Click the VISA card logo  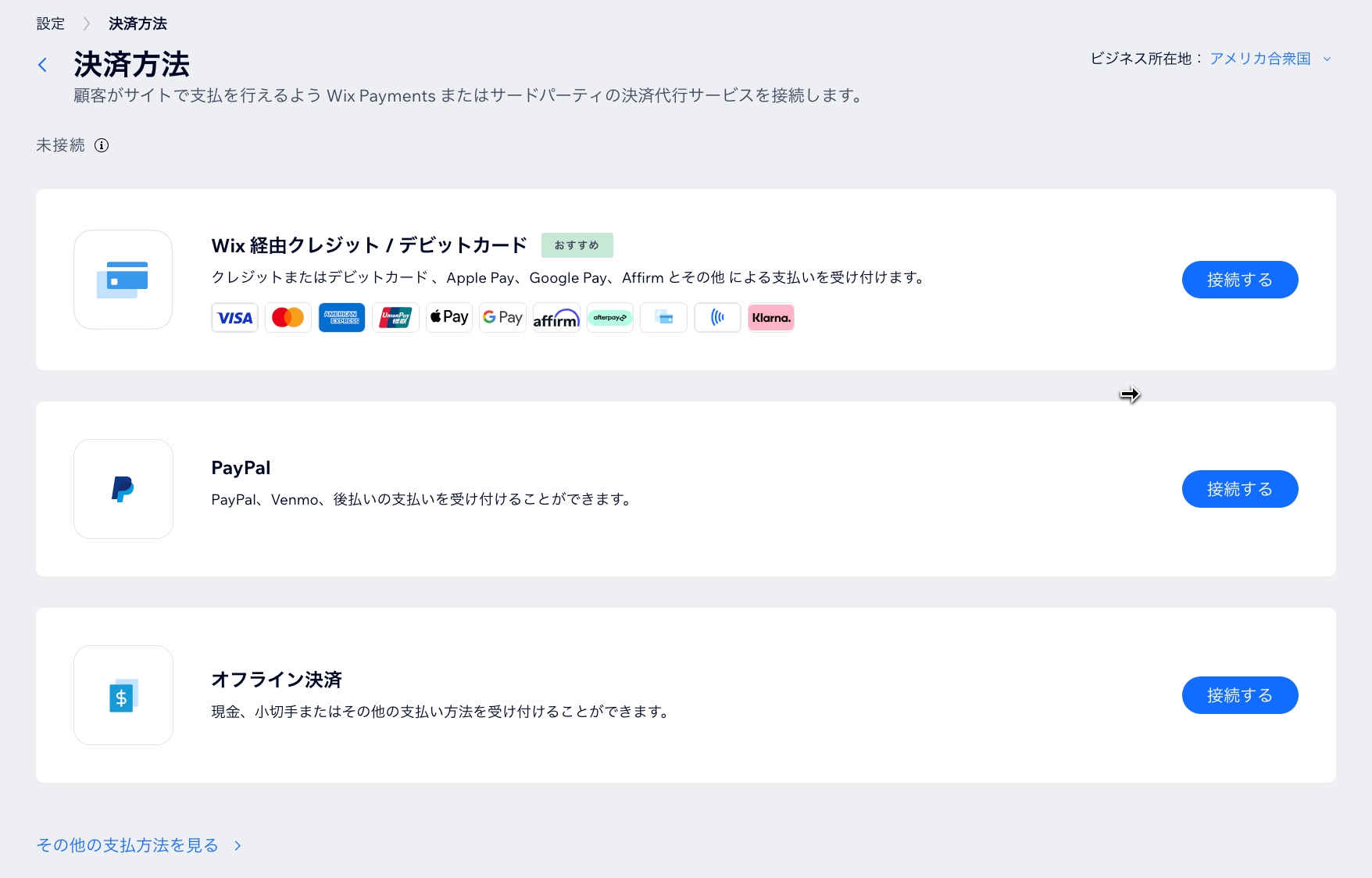pos(234,318)
